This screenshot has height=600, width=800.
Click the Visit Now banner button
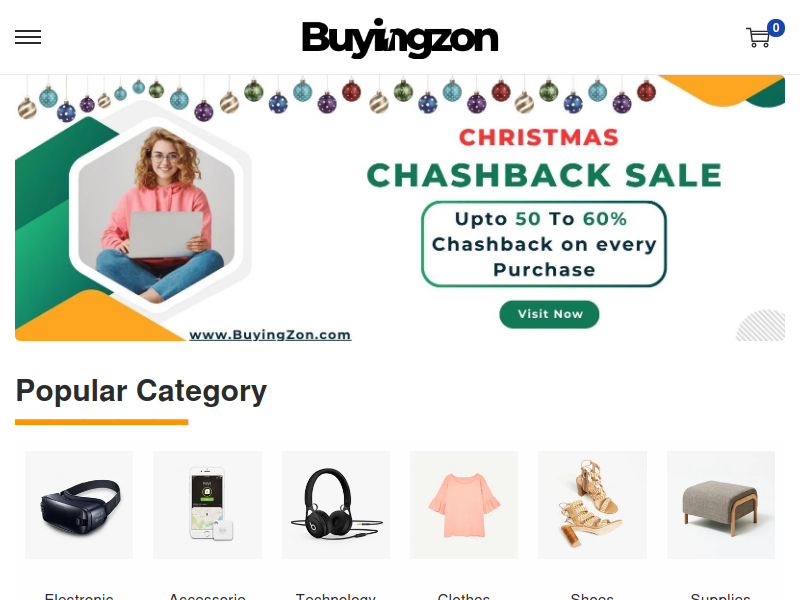click(549, 314)
